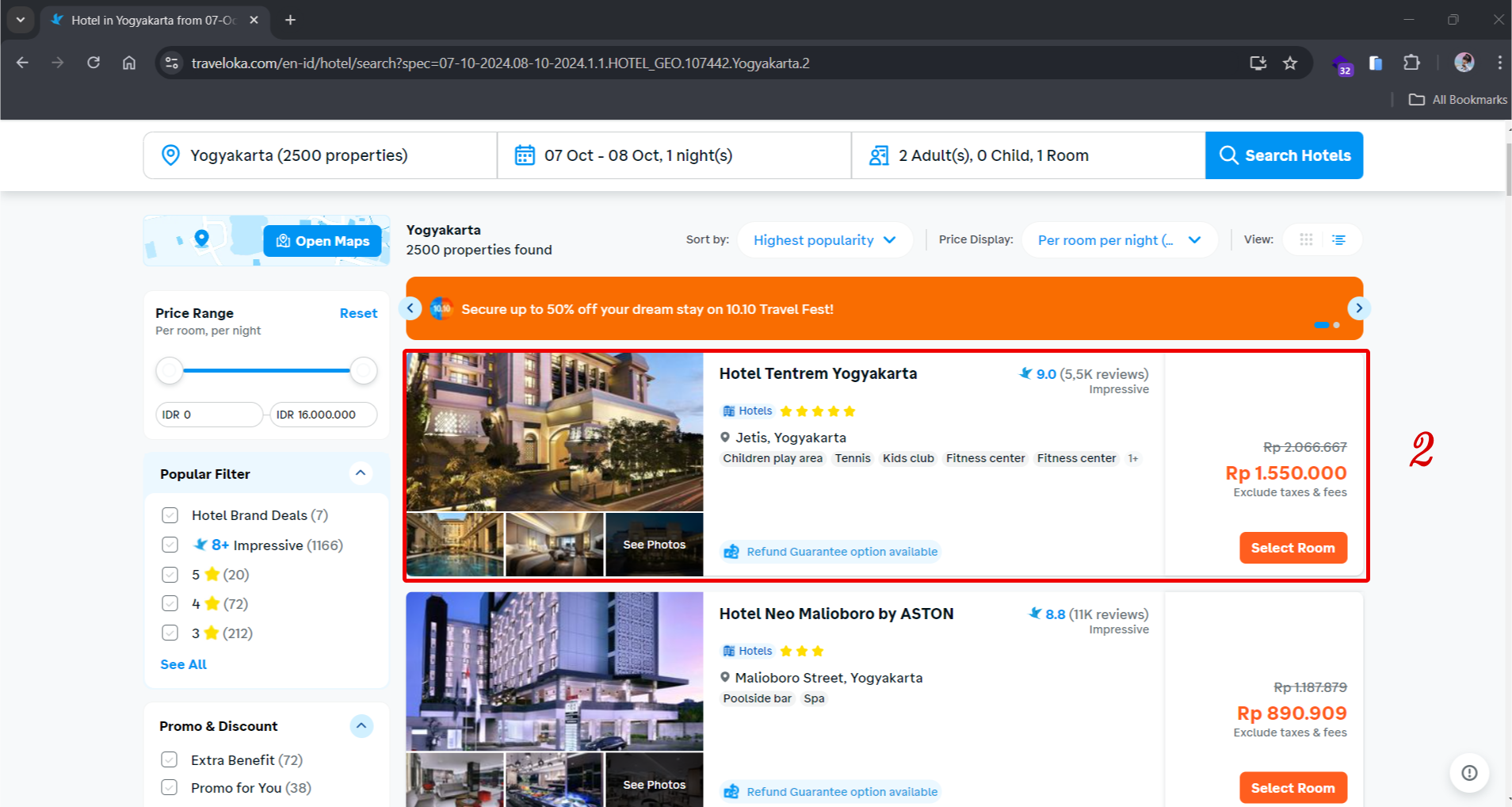The height and width of the screenshot is (807, 1512).
Task: Open Chrome three-dot menu
Action: (1499, 63)
